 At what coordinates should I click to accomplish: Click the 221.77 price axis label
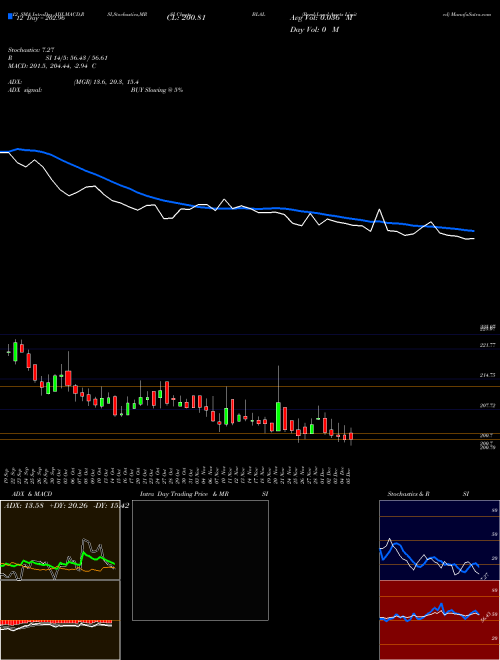click(487, 345)
